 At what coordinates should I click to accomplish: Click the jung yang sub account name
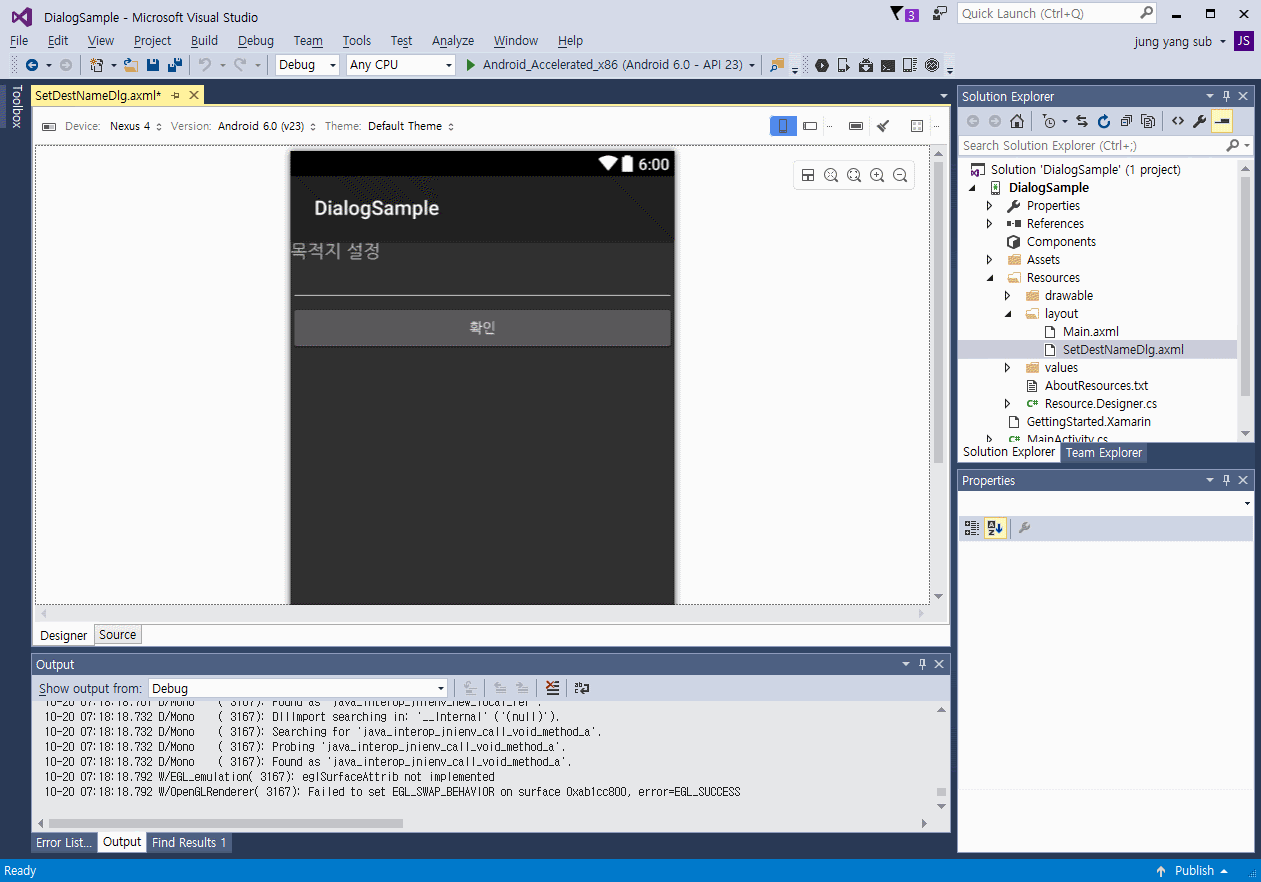1173,41
